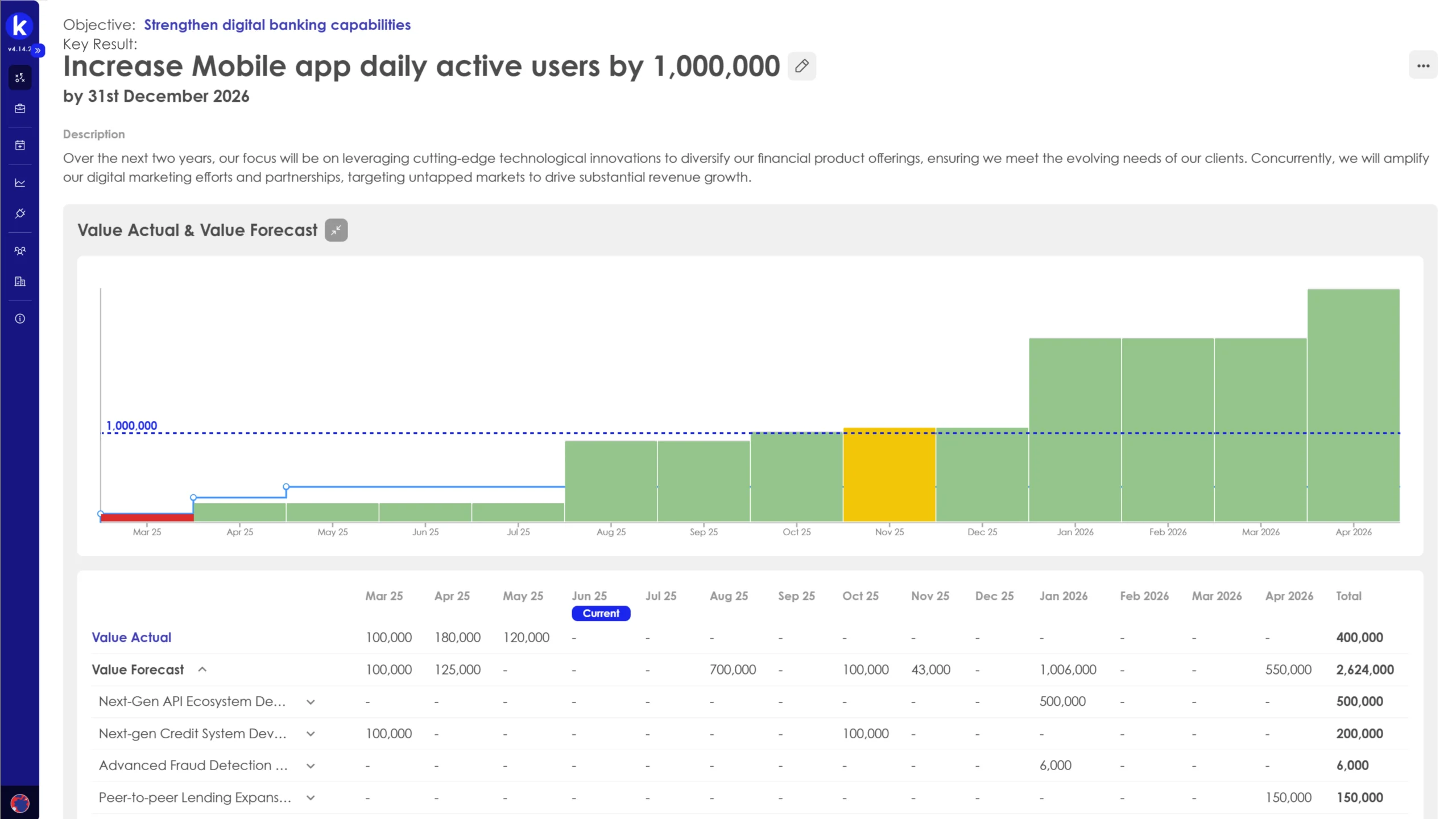Open the Strengthen digital banking capabilities objective link

point(277,25)
